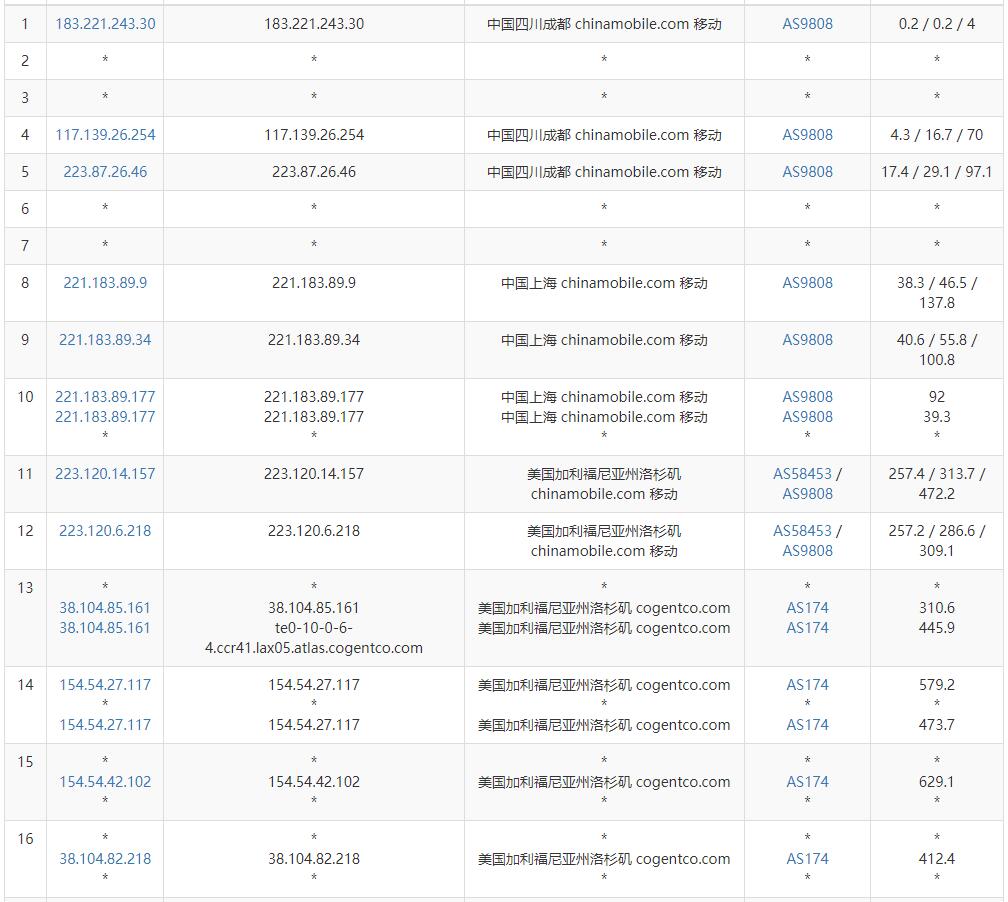The height and width of the screenshot is (902, 1008).
Task: Select hostname text 183.221.243.30 in second column
Action: click(314, 24)
